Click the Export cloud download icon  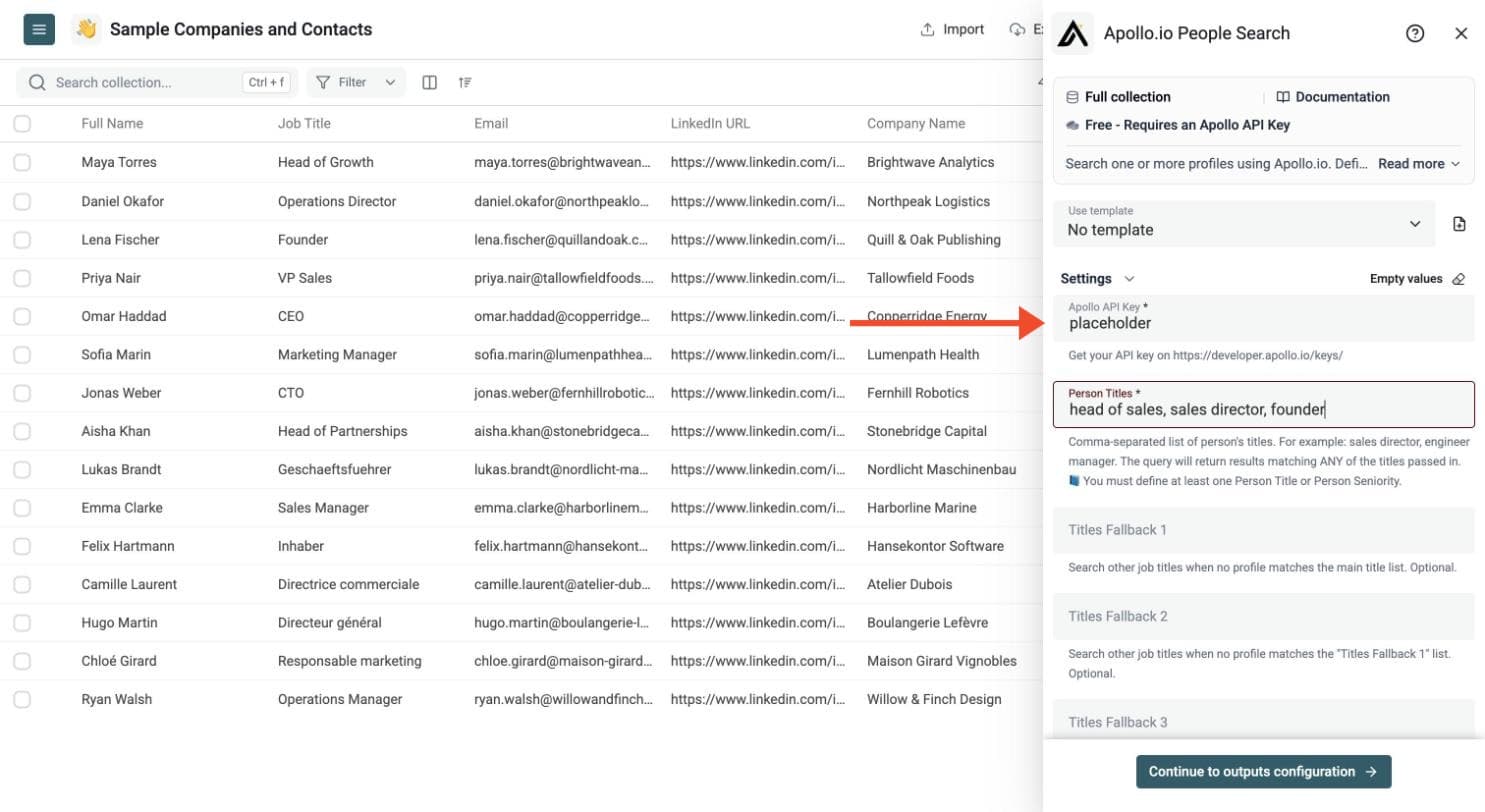click(1018, 29)
